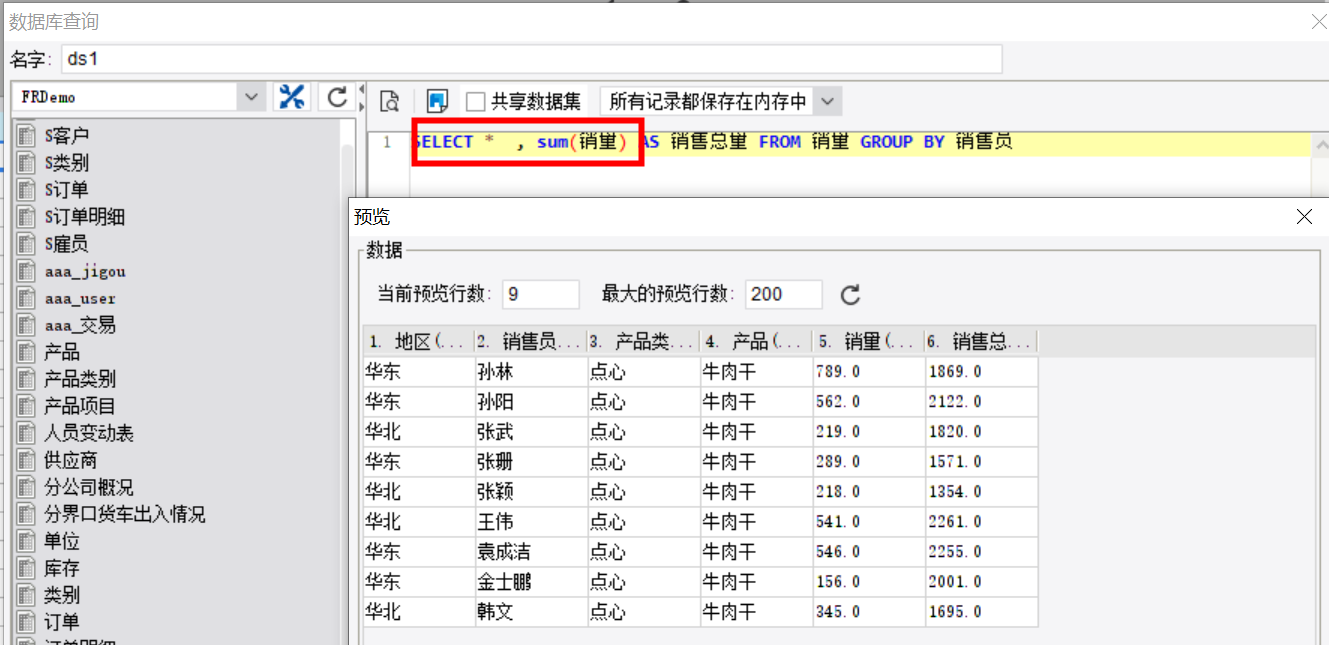Click the total value 2001.0
Screen dimensions: 1329x645
coord(981,582)
